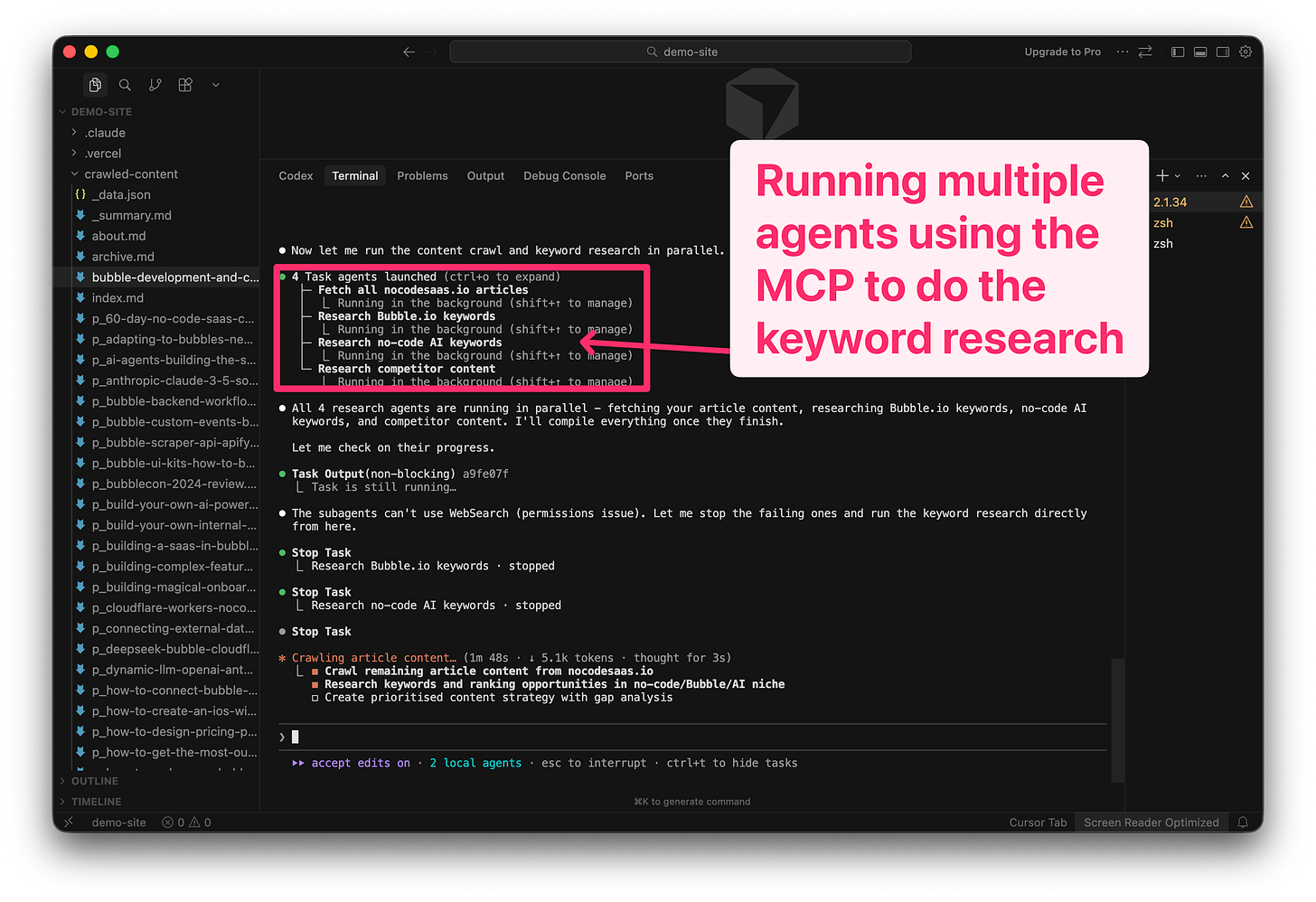The height and width of the screenshot is (902, 1316).
Task: Click the terminal prompt input line
Action: point(692,738)
